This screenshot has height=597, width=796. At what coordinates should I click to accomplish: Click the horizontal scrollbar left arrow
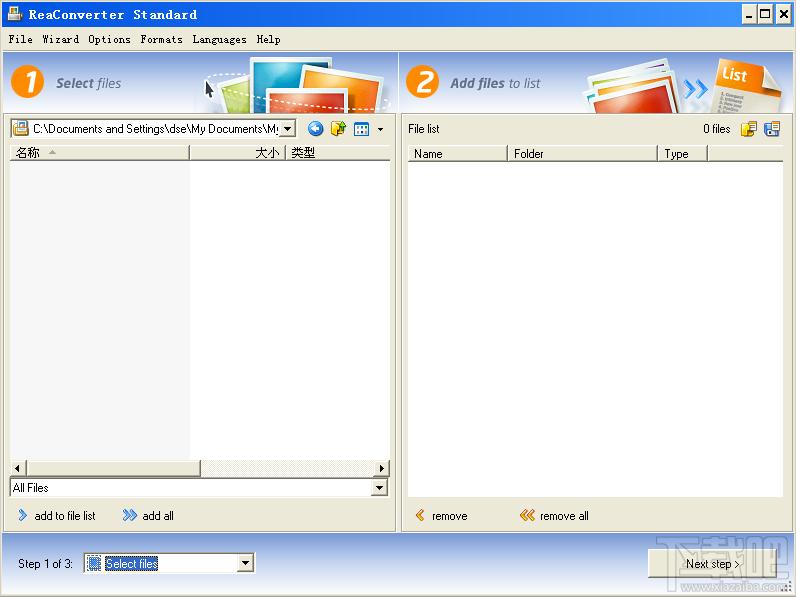coord(18,468)
